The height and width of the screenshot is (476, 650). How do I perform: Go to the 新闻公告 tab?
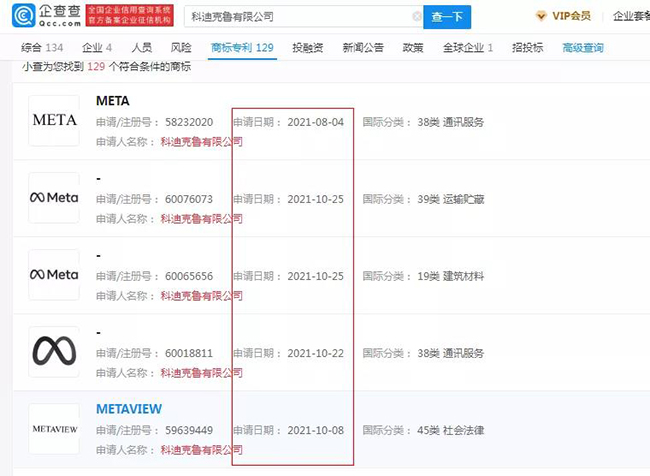[x=361, y=47]
